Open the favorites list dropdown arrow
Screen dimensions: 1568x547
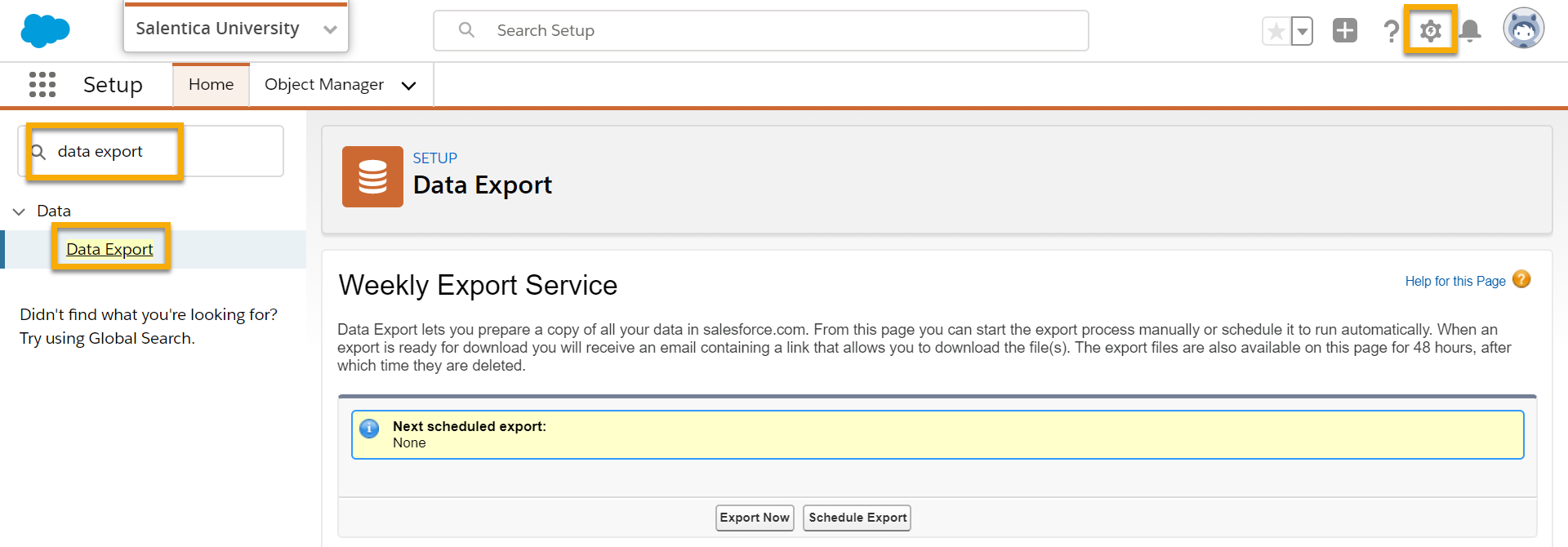click(x=1303, y=32)
